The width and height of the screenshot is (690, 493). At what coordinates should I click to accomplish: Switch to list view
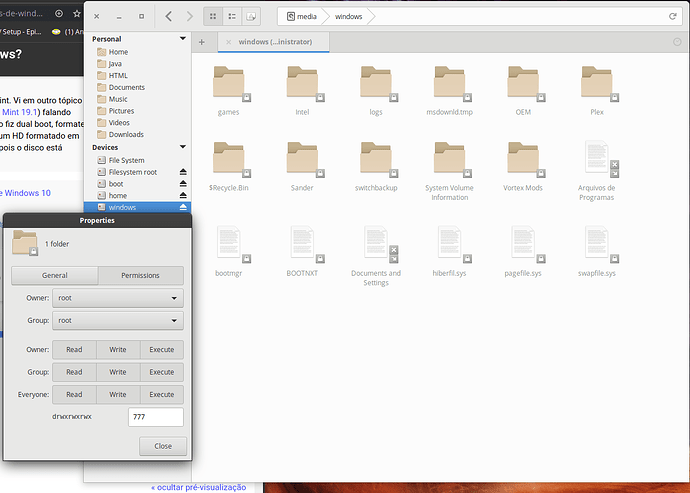[x=232, y=16]
